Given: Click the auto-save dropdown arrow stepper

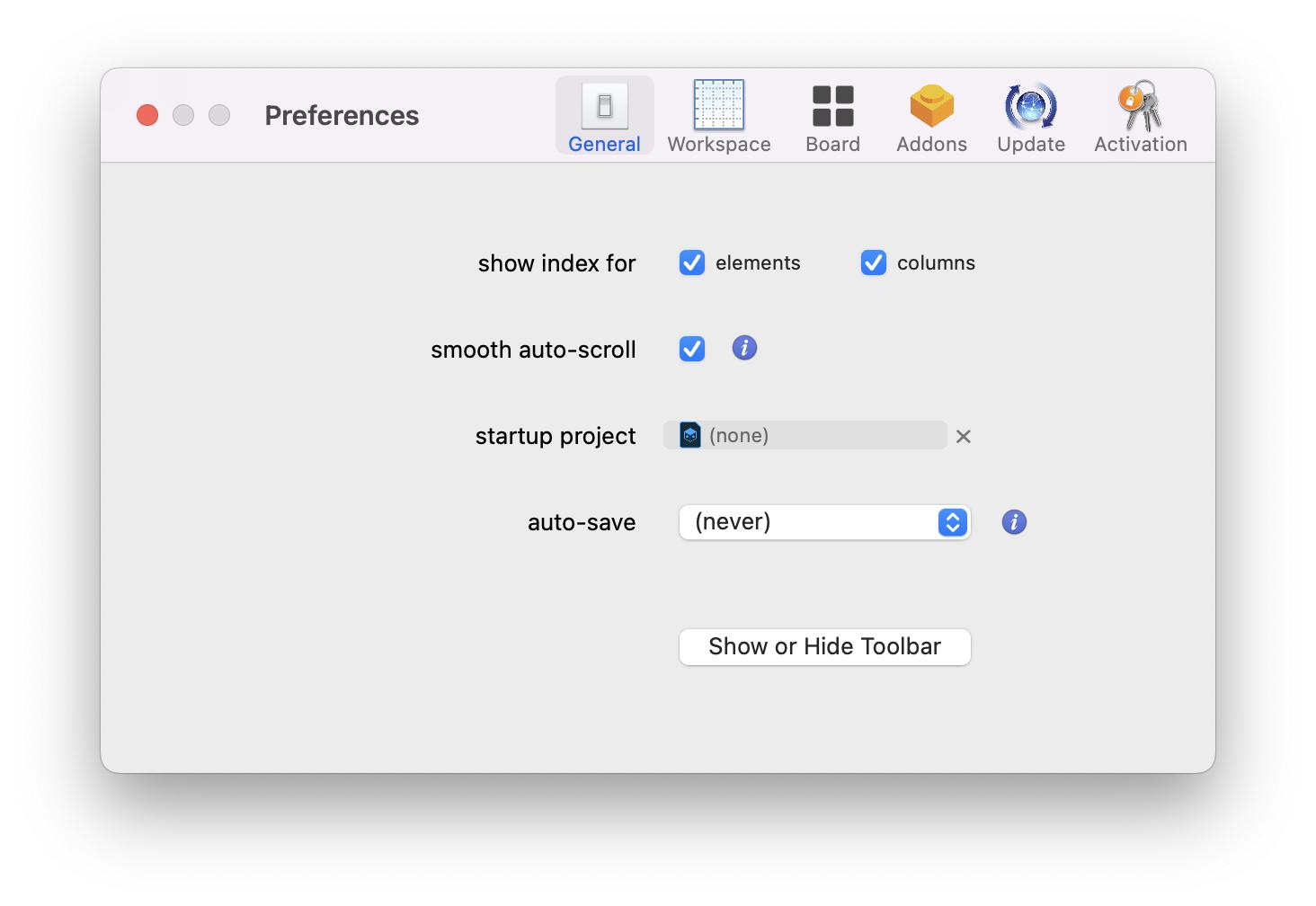Looking at the screenshot, I should pos(953,522).
